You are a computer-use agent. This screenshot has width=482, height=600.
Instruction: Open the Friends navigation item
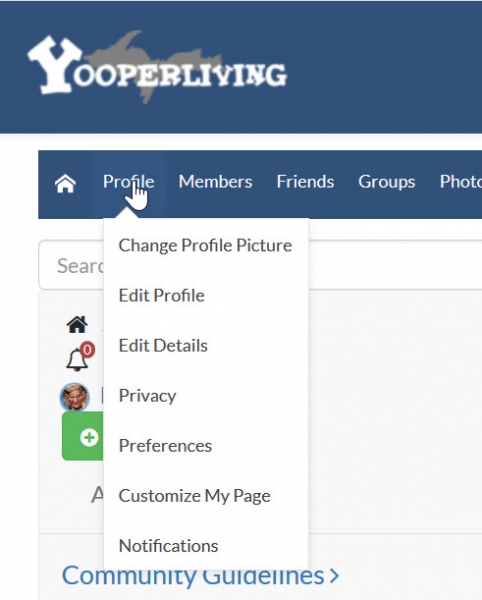305,182
